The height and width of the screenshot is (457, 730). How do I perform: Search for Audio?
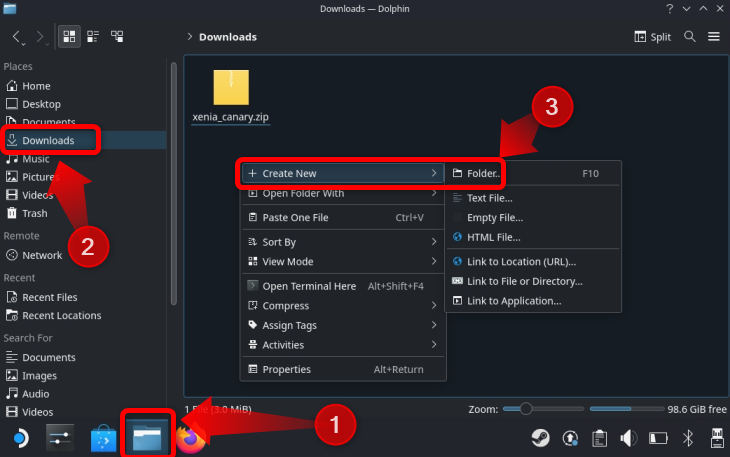click(27, 394)
